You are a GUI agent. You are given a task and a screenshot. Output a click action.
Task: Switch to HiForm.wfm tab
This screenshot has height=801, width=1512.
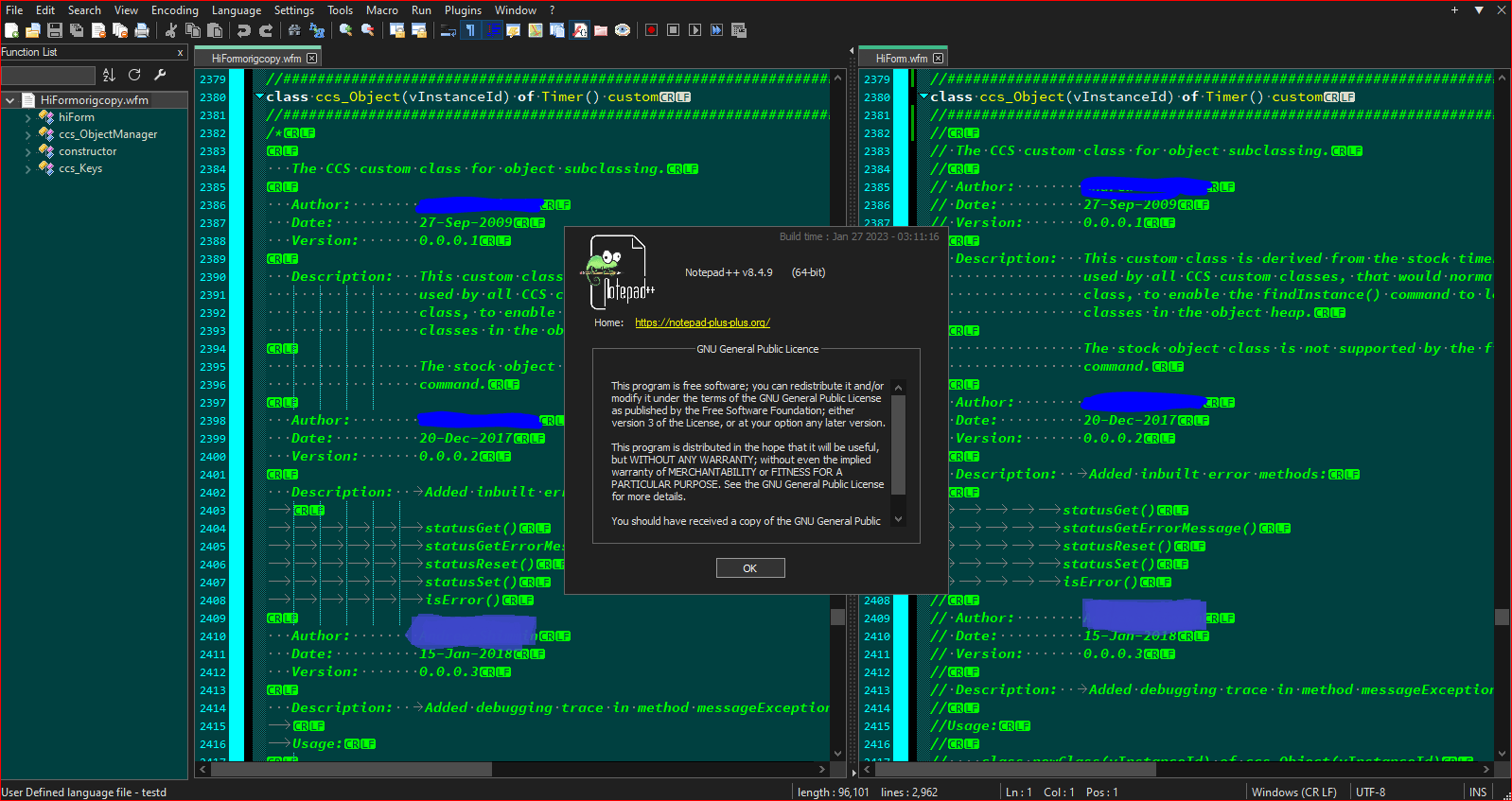pos(902,59)
